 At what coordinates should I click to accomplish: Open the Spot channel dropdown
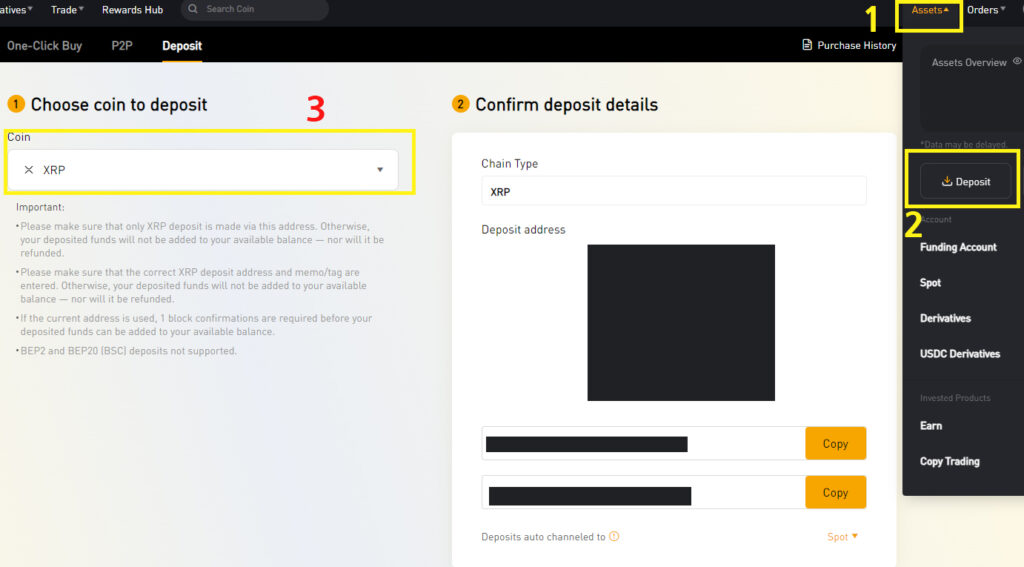842,536
